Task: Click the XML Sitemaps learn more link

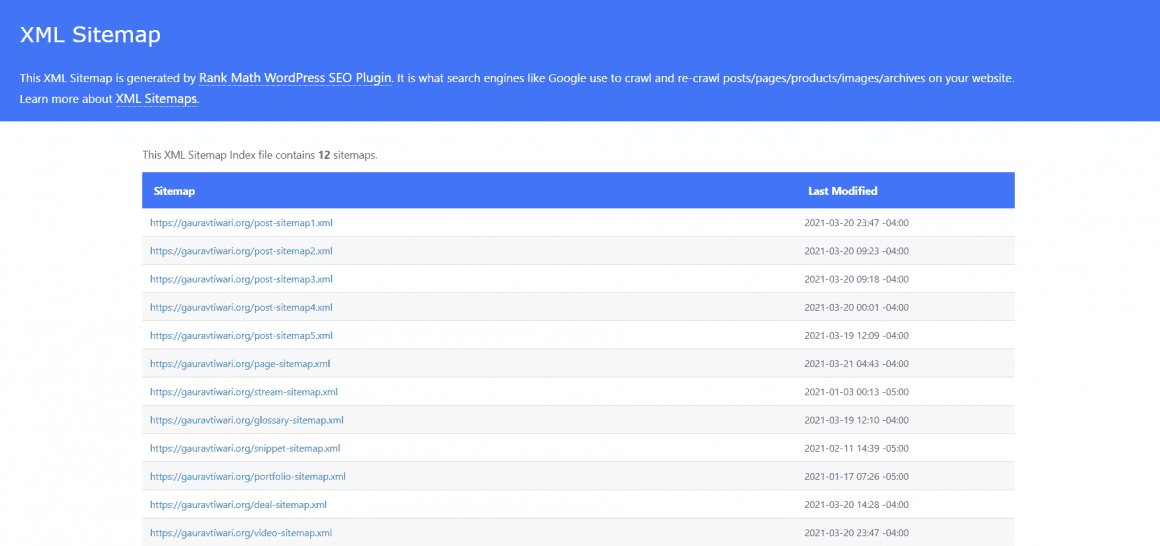Action: (157, 99)
